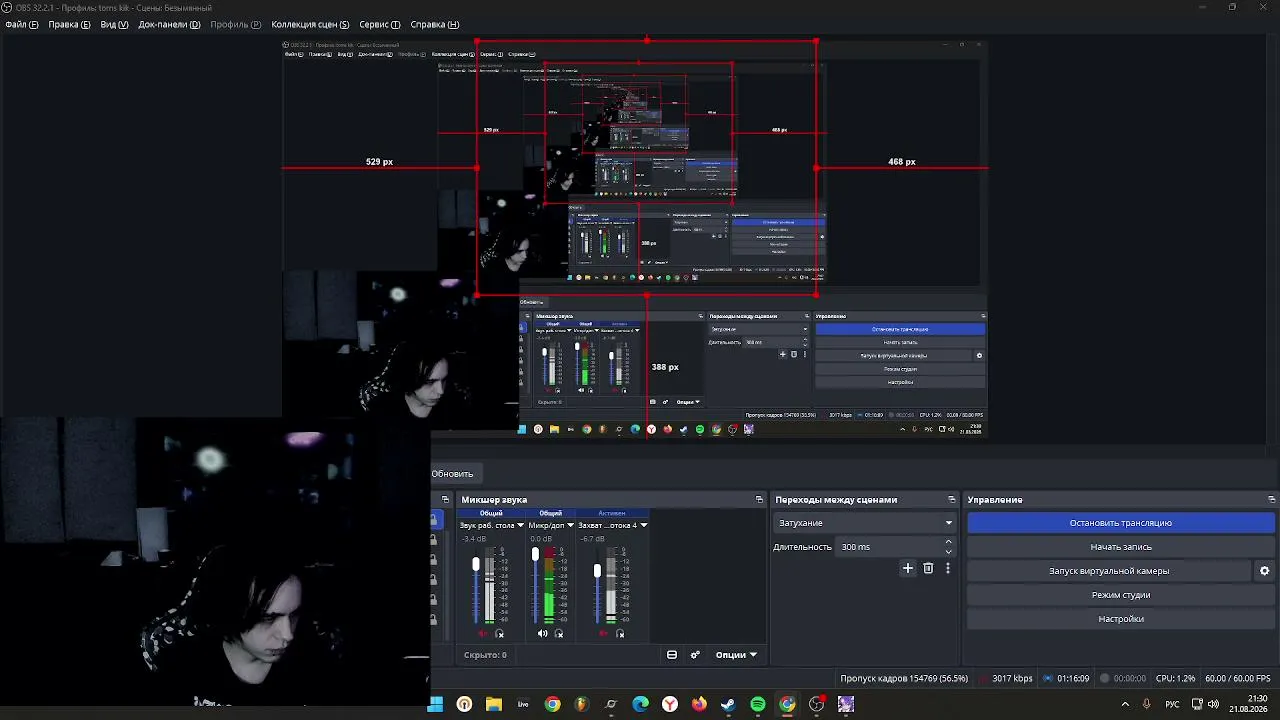Click the Скрыто: 0 label in mixer
Image resolution: width=1280 pixels, height=720 pixels.
coord(485,655)
